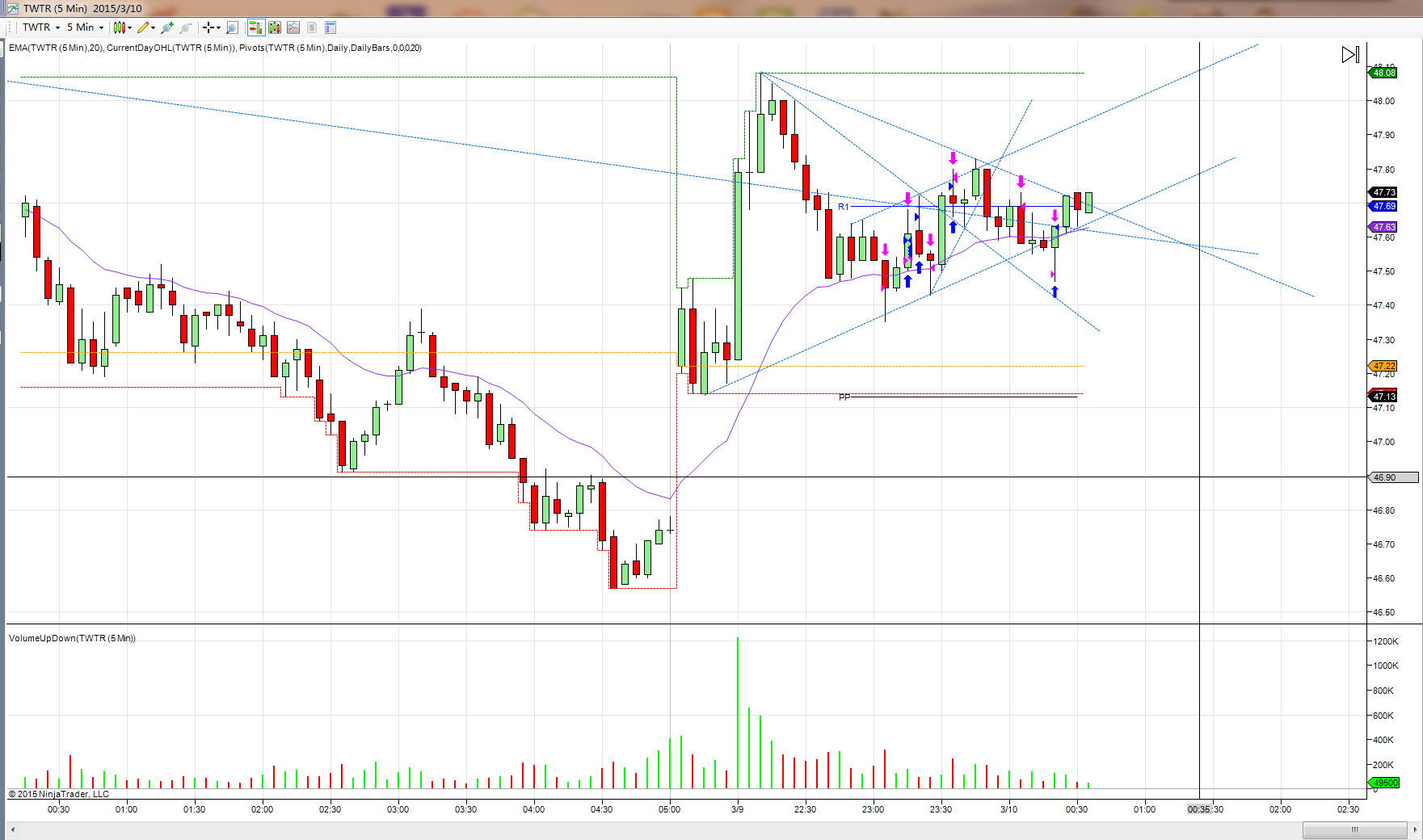Click the scrollbar left arrow
Viewport: 1423px width, 840px height.
12,829
